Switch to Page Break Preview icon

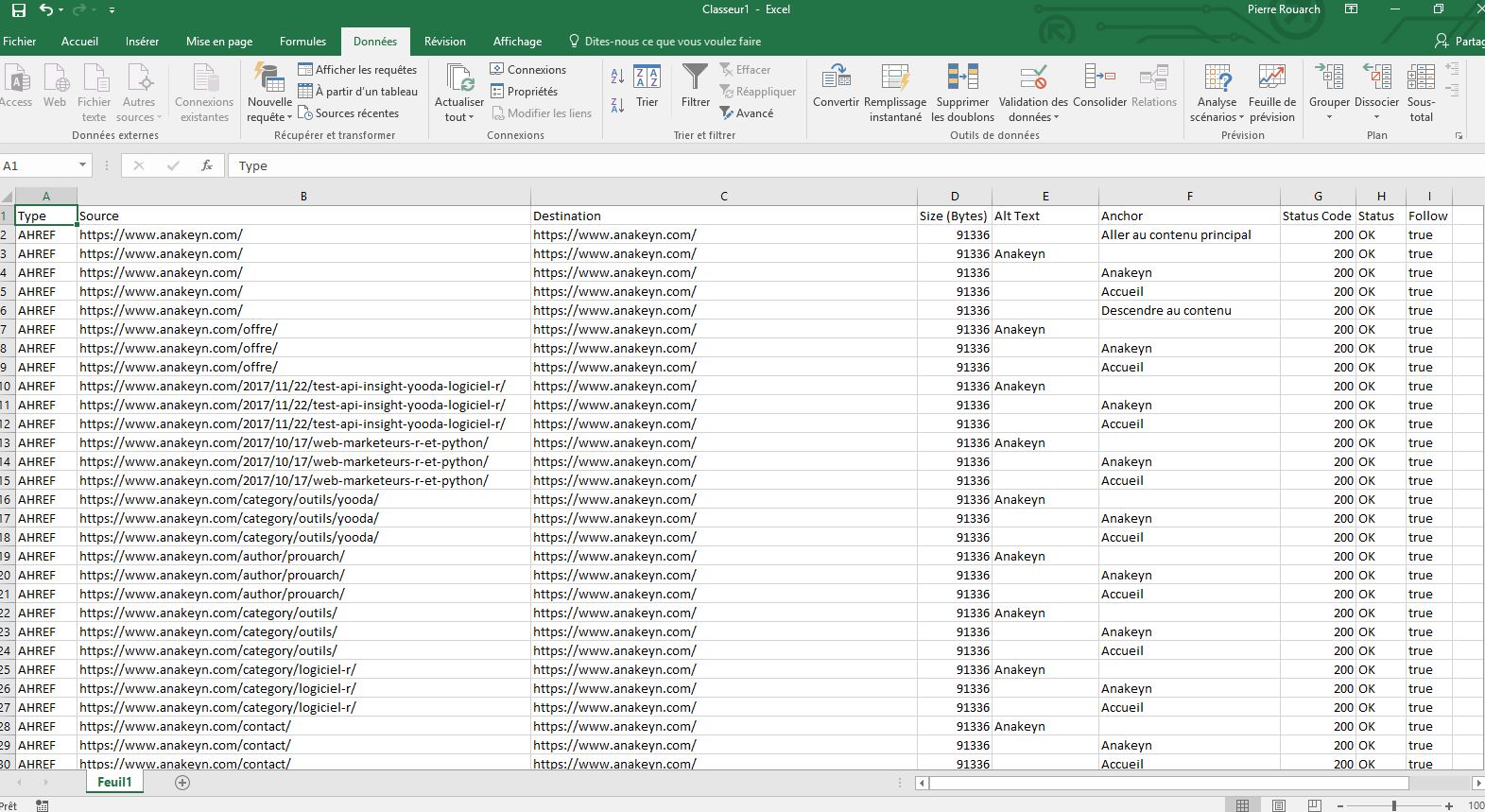coord(1314,805)
